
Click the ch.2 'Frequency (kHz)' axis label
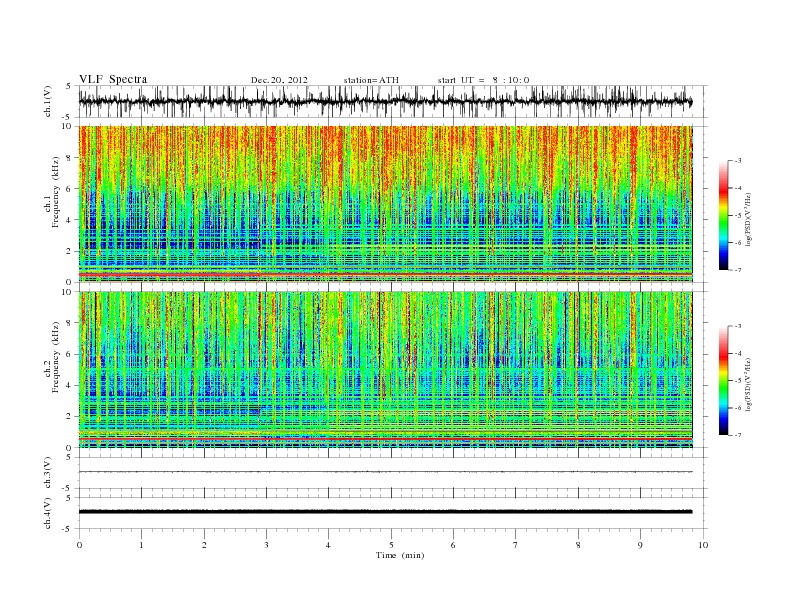(55, 357)
